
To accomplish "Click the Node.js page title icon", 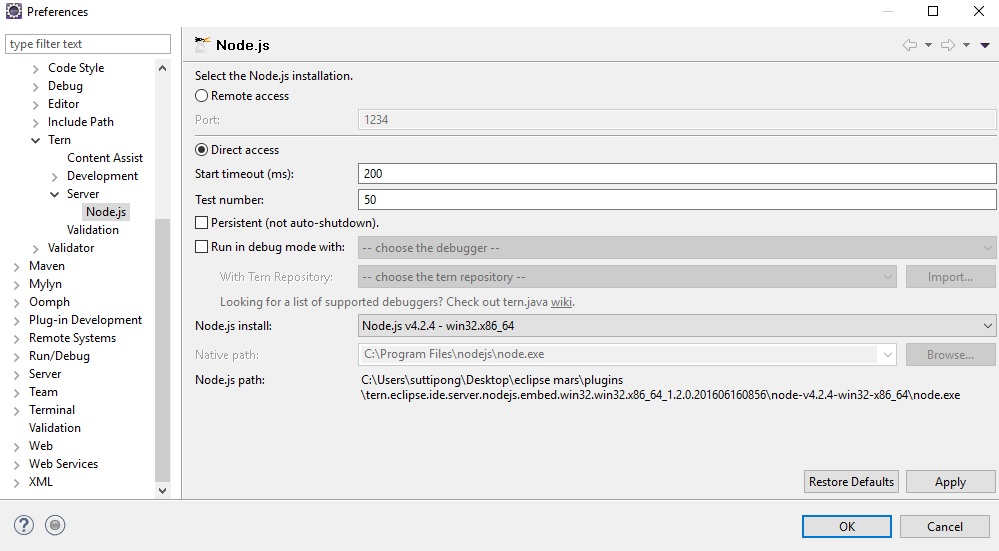I will (202, 45).
